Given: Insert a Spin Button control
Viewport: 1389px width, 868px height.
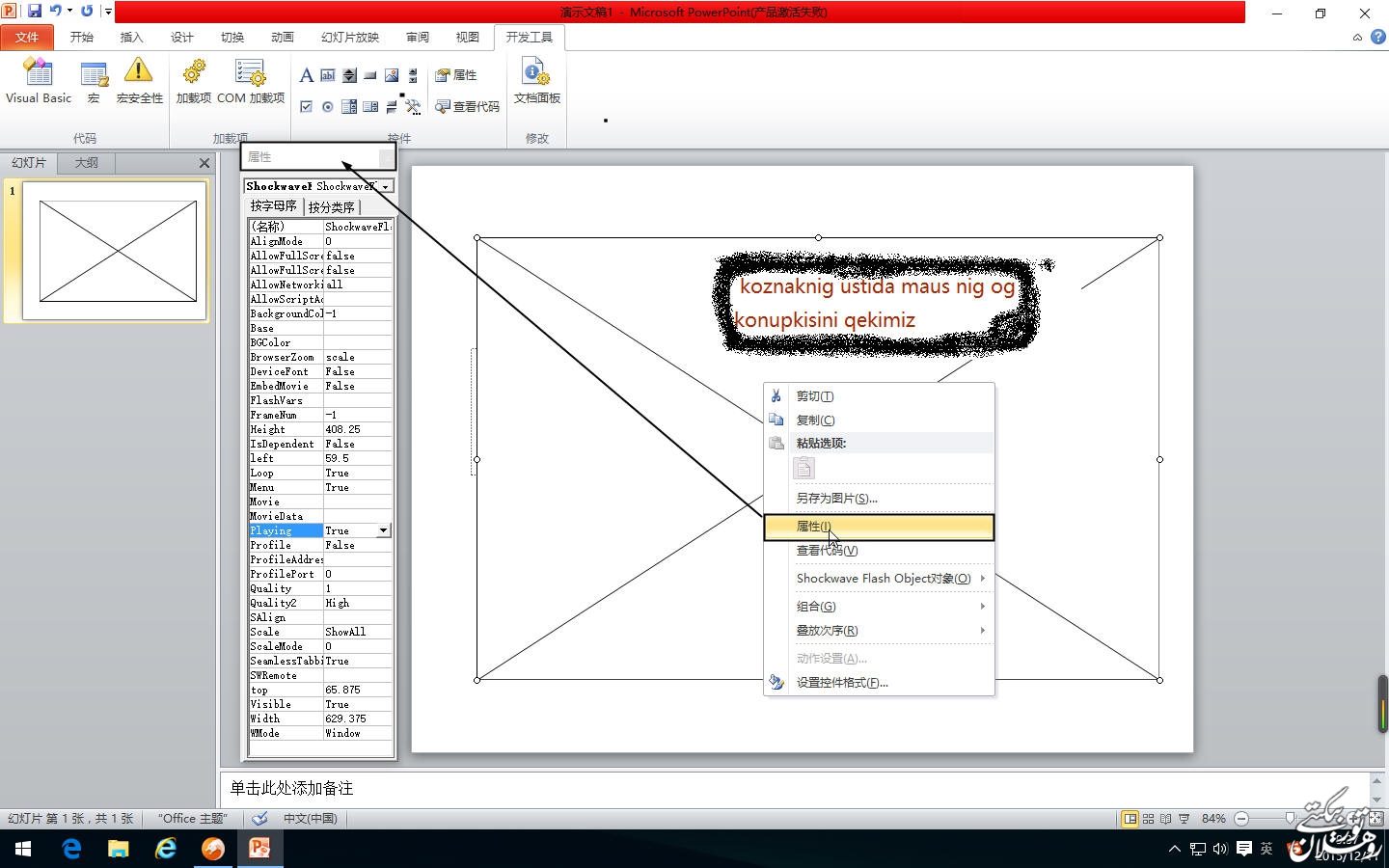Looking at the screenshot, I should tap(349, 75).
